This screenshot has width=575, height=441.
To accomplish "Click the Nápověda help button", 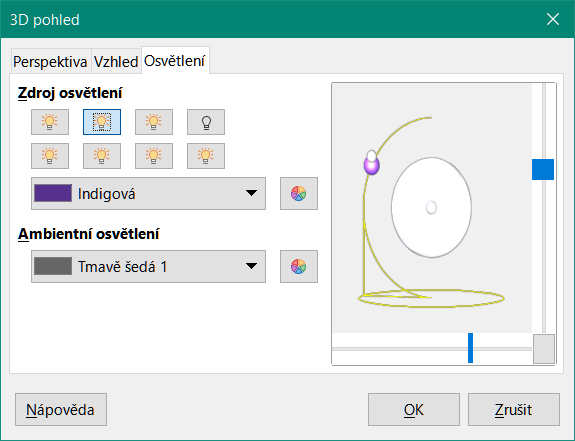I will [61, 409].
